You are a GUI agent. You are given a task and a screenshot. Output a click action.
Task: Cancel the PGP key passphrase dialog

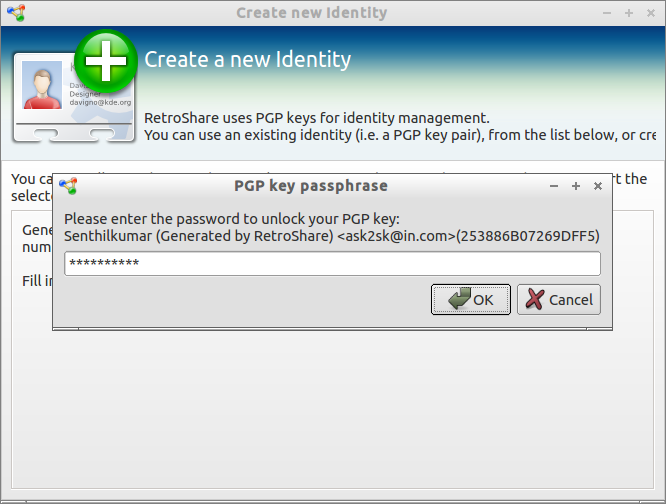[x=559, y=299]
